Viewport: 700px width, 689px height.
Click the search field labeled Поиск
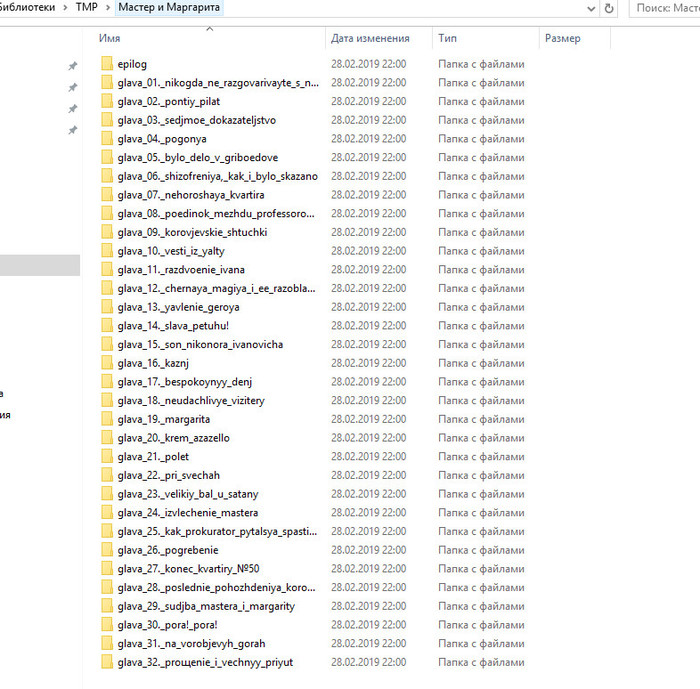point(668,8)
